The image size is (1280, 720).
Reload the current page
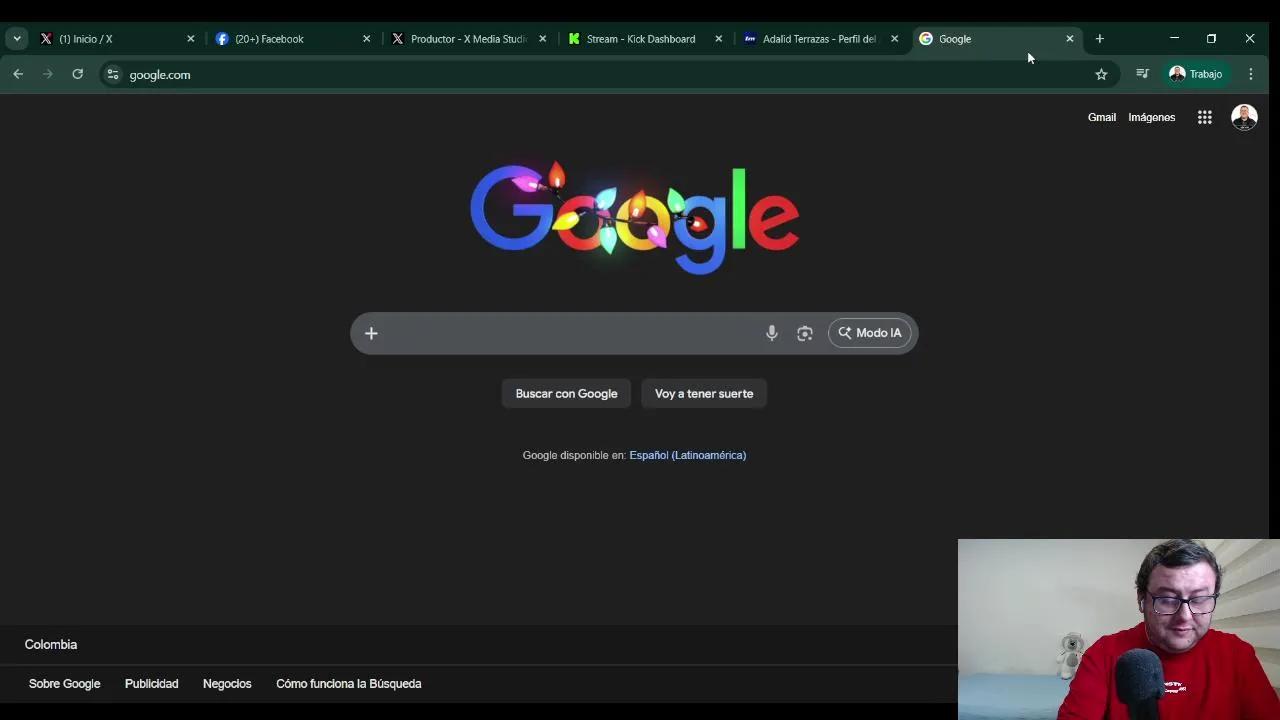point(77,74)
